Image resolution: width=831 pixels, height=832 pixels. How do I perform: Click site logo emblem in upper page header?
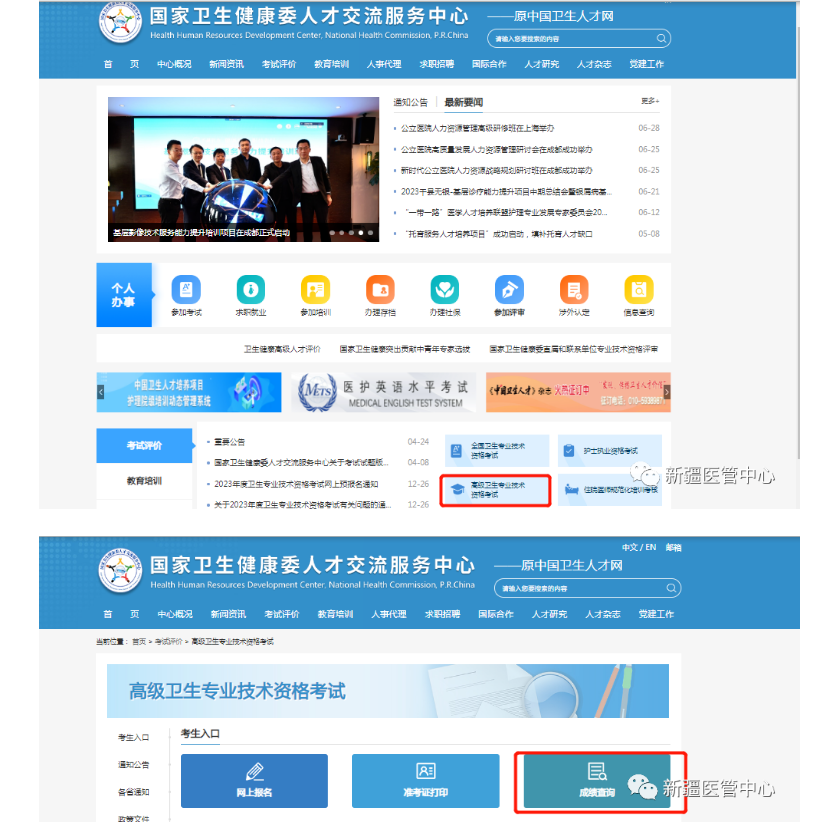click(120, 21)
